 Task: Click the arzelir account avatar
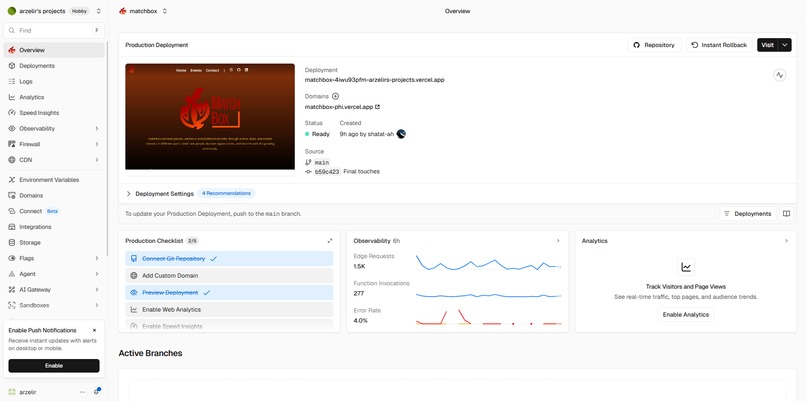[x=12, y=392]
